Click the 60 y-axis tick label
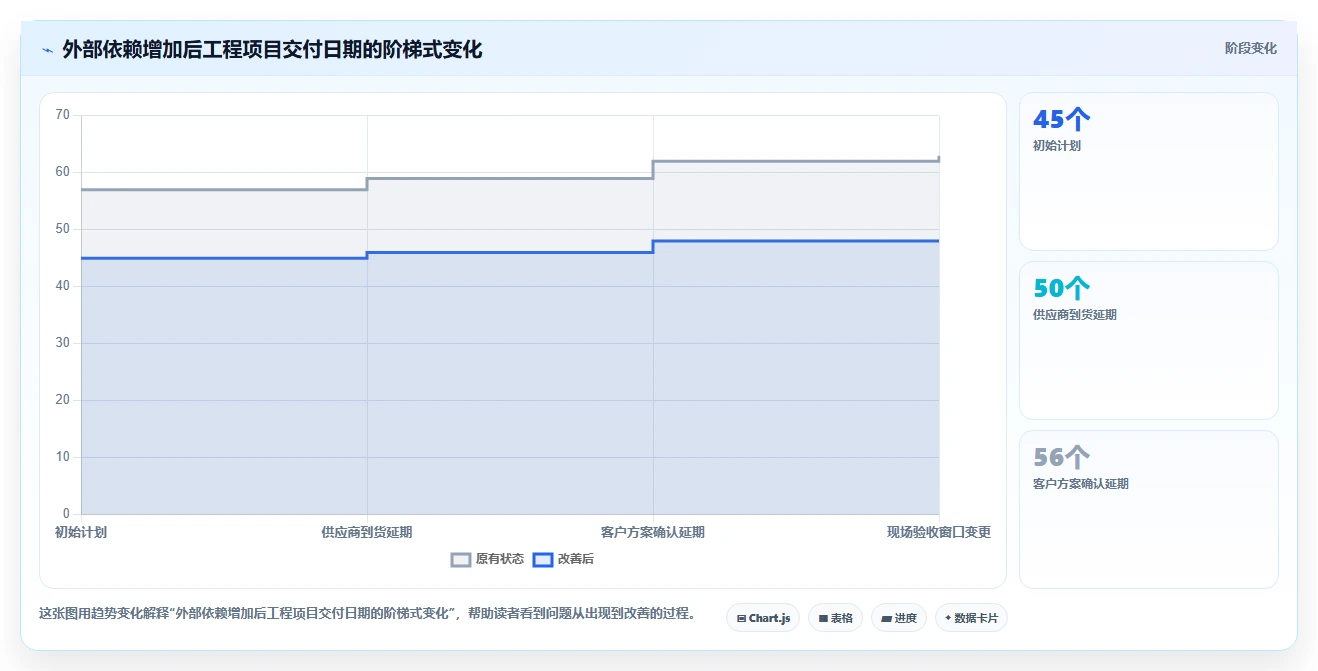 click(63, 172)
